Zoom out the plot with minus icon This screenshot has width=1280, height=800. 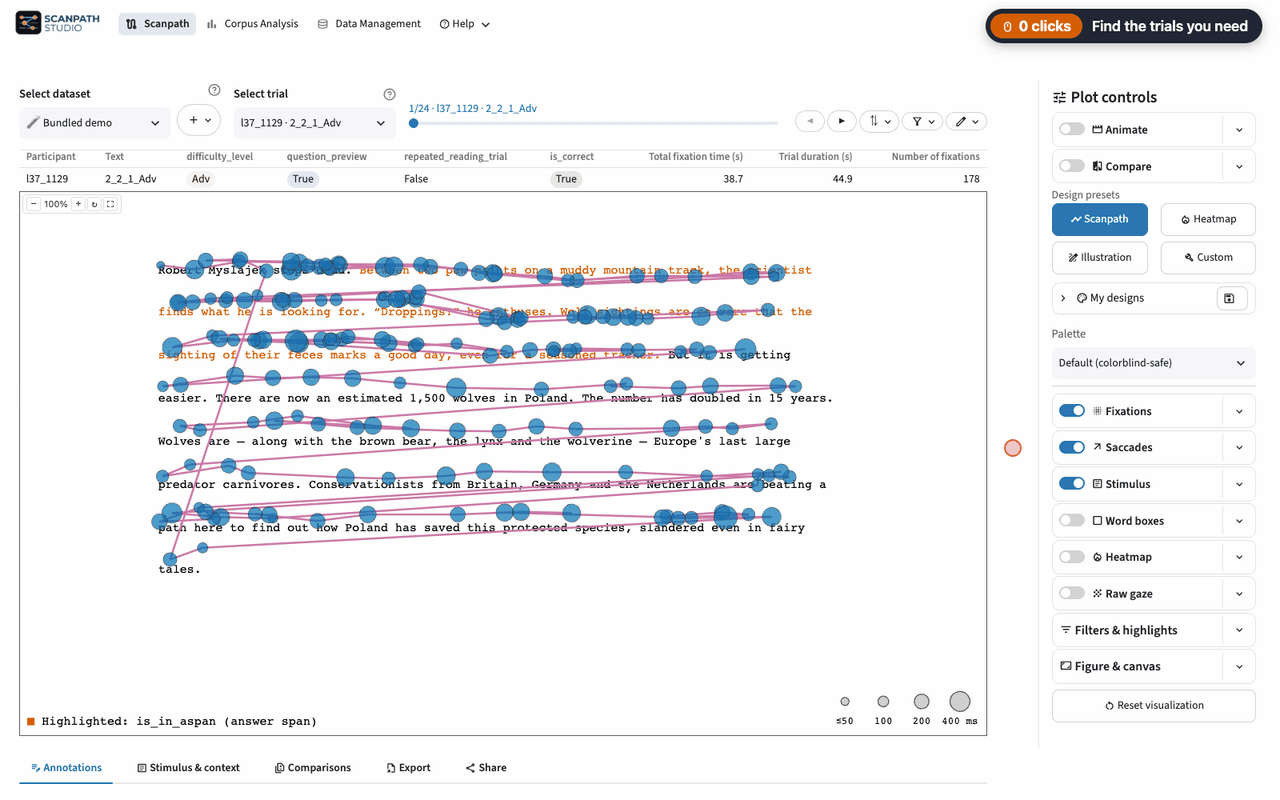[x=33, y=204]
